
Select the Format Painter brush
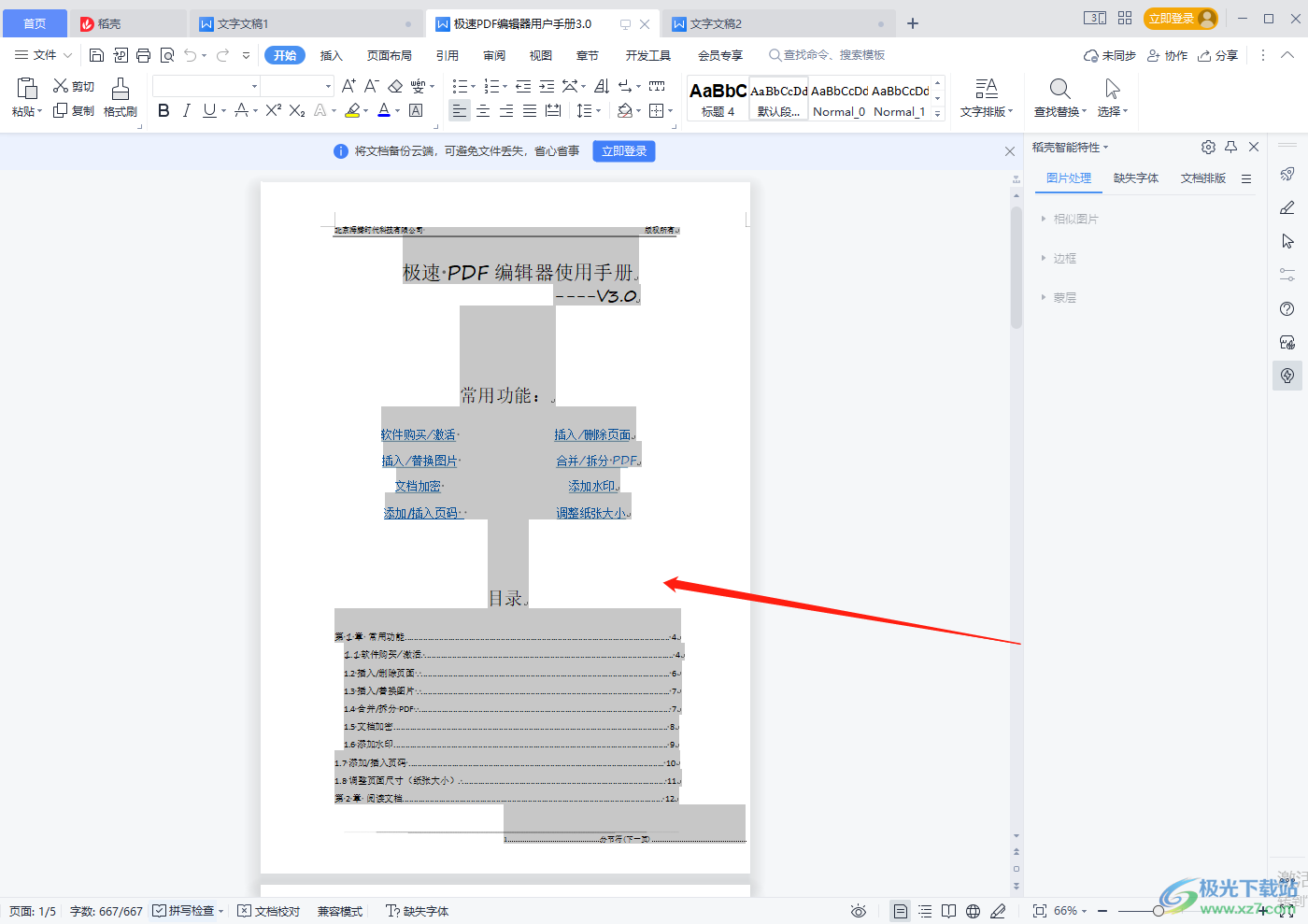tap(121, 89)
